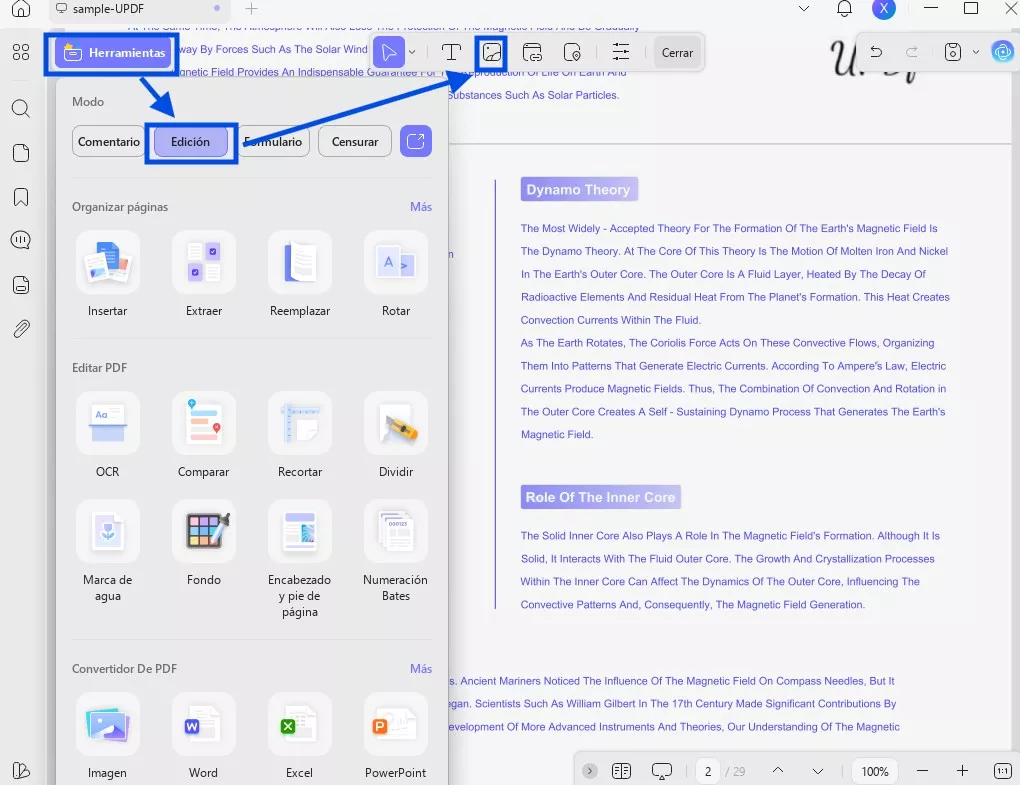The width and height of the screenshot is (1020, 785).
Task: Open Más link next to Convertidor De PDF
Action: point(421,669)
